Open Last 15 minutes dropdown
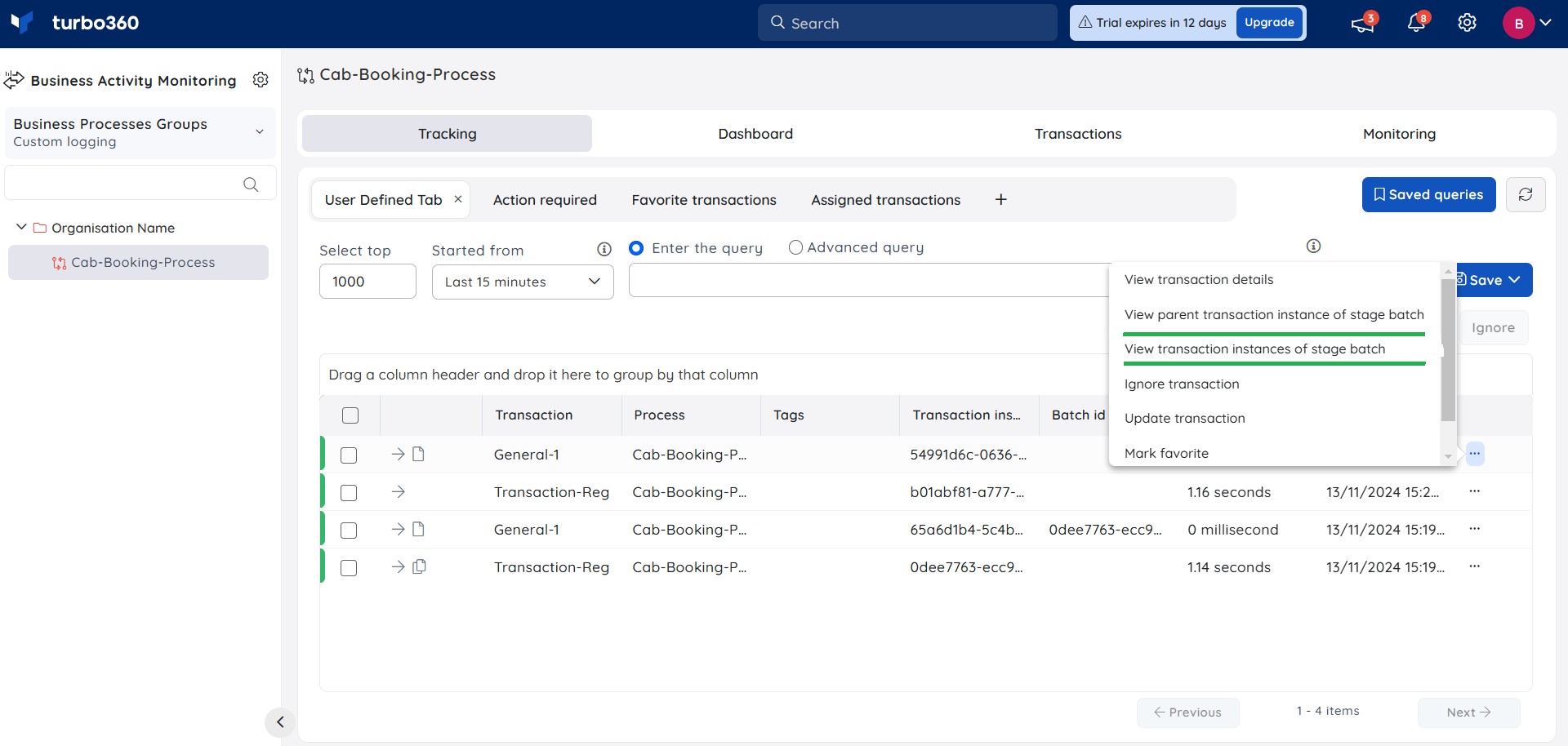Viewport: 1568px width, 746px height. (523, 282)
